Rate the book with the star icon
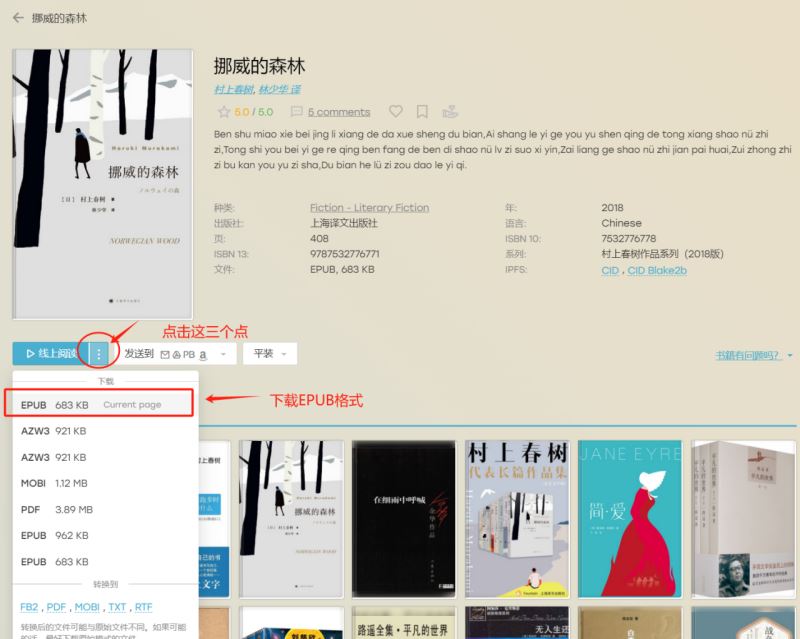The width and height of the screenshot is (800, 639). point(223,111)
